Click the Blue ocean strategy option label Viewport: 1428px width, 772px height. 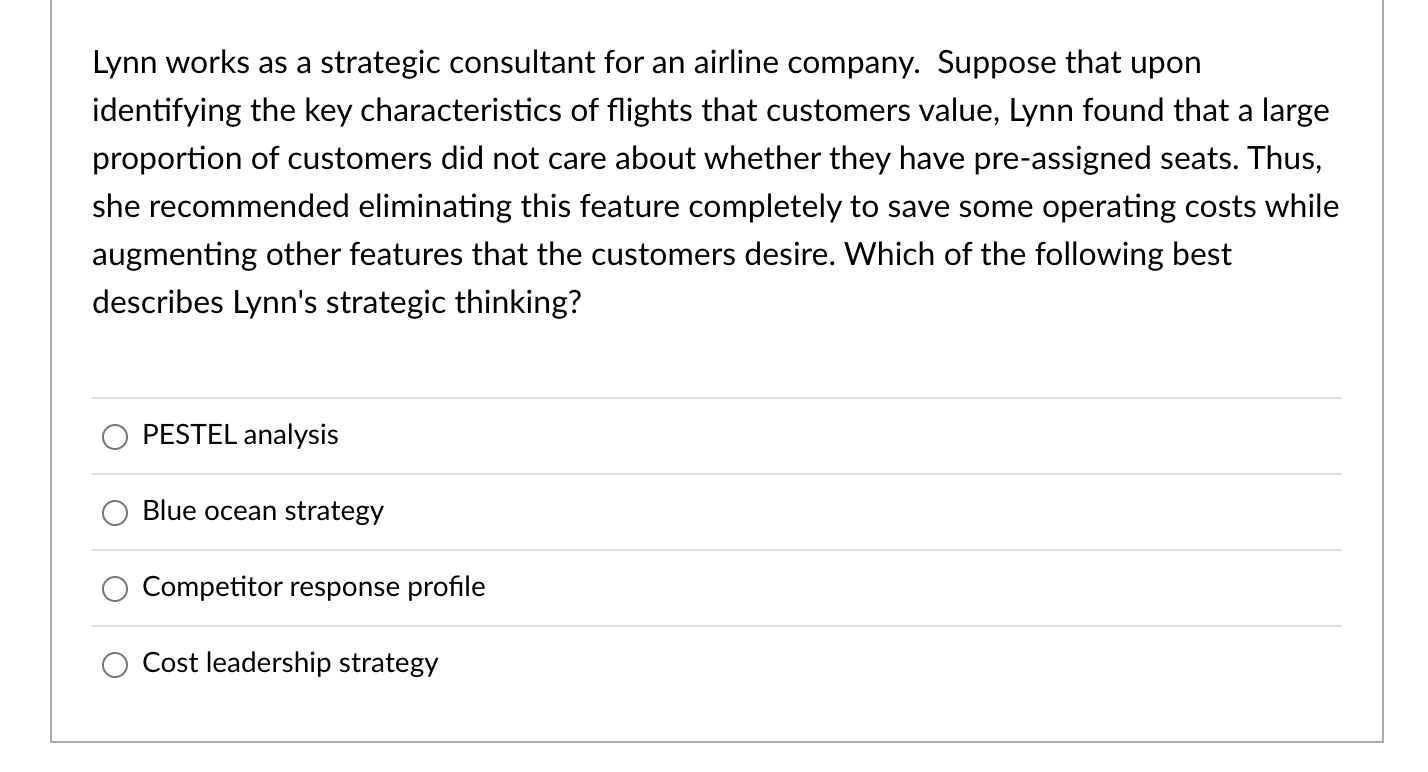pyautogui.click(x=263, y=511)
